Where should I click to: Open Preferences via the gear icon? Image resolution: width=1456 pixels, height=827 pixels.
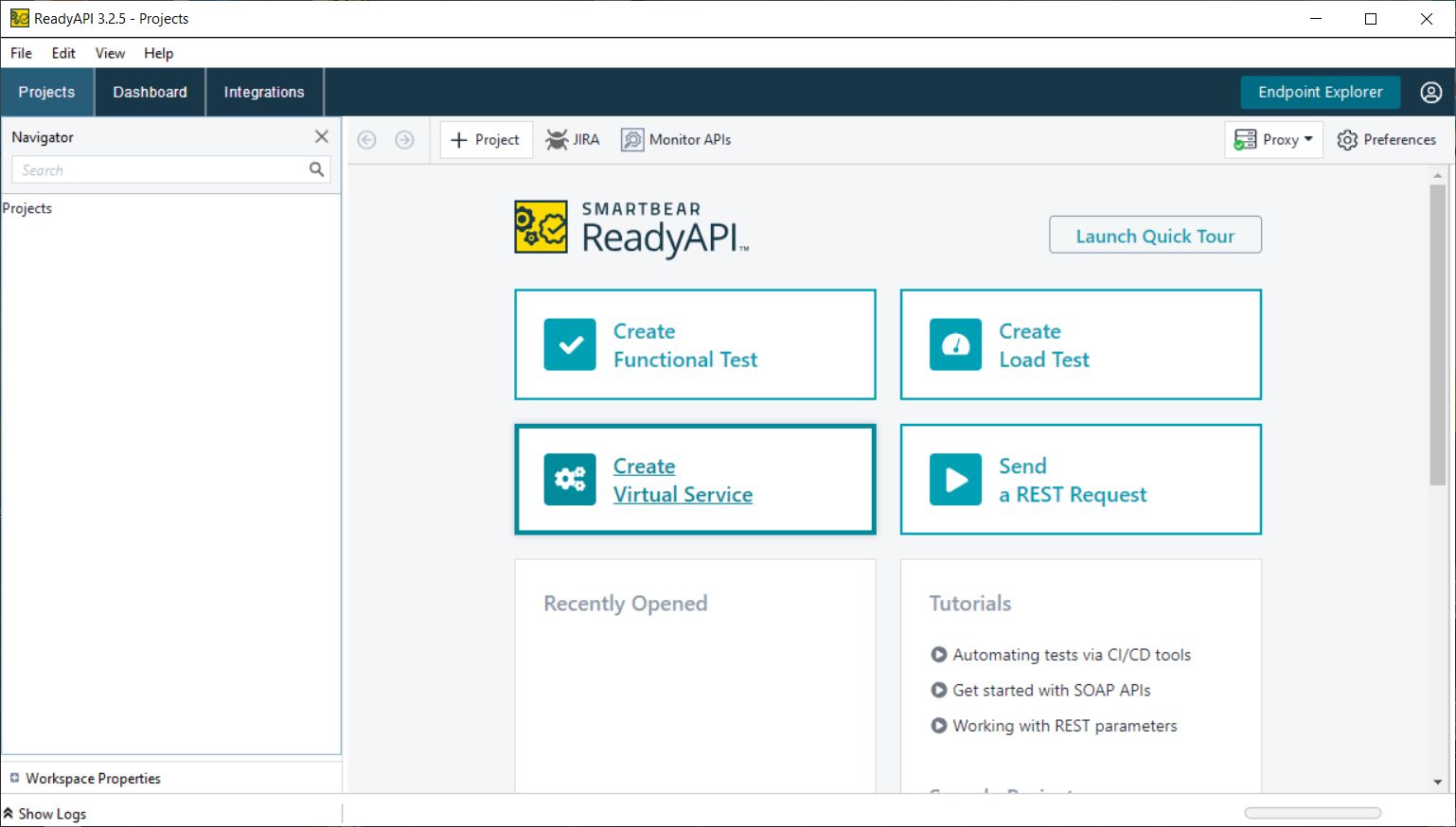pyautogui.click(x=1348, y=139)
